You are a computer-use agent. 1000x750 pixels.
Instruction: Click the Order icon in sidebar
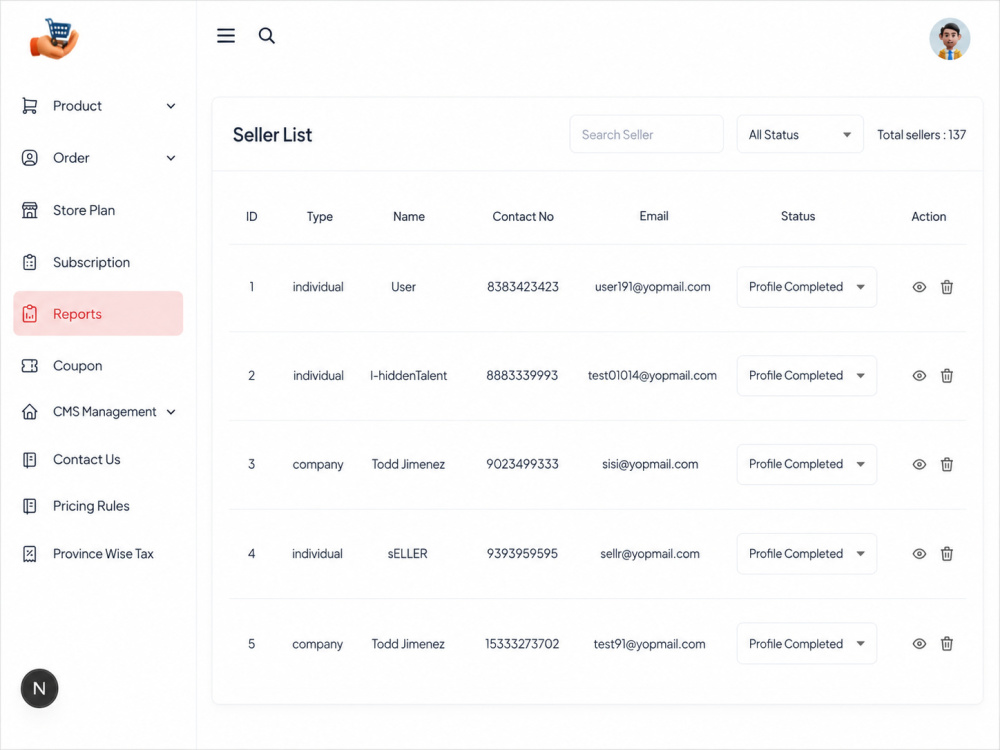pyautogui.click(x=29, y=158)
